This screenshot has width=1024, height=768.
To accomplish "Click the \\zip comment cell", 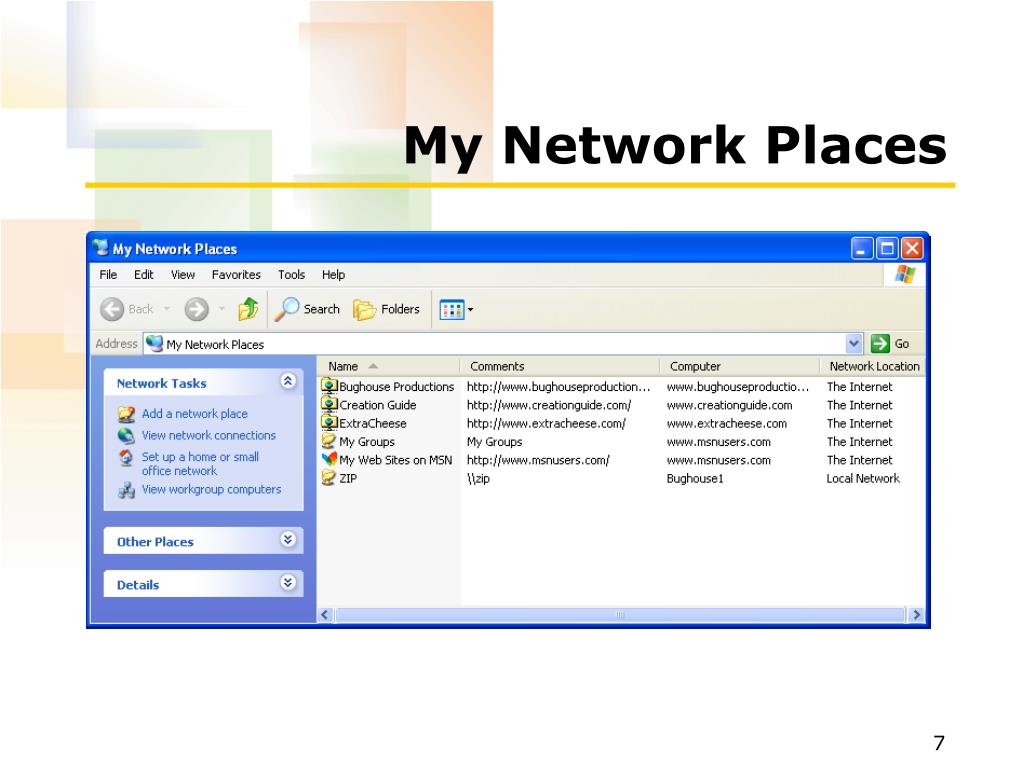I will 478,478.
